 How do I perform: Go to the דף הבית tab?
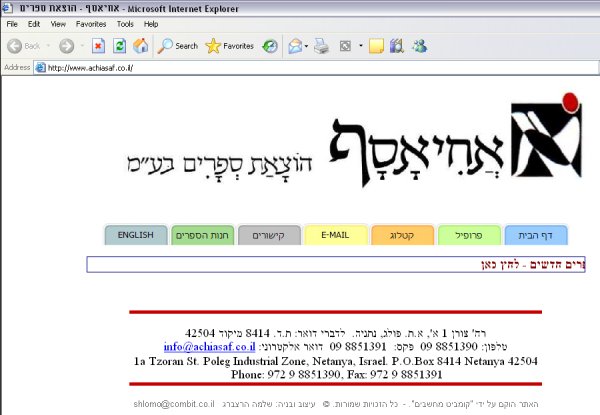pos(536,235)
